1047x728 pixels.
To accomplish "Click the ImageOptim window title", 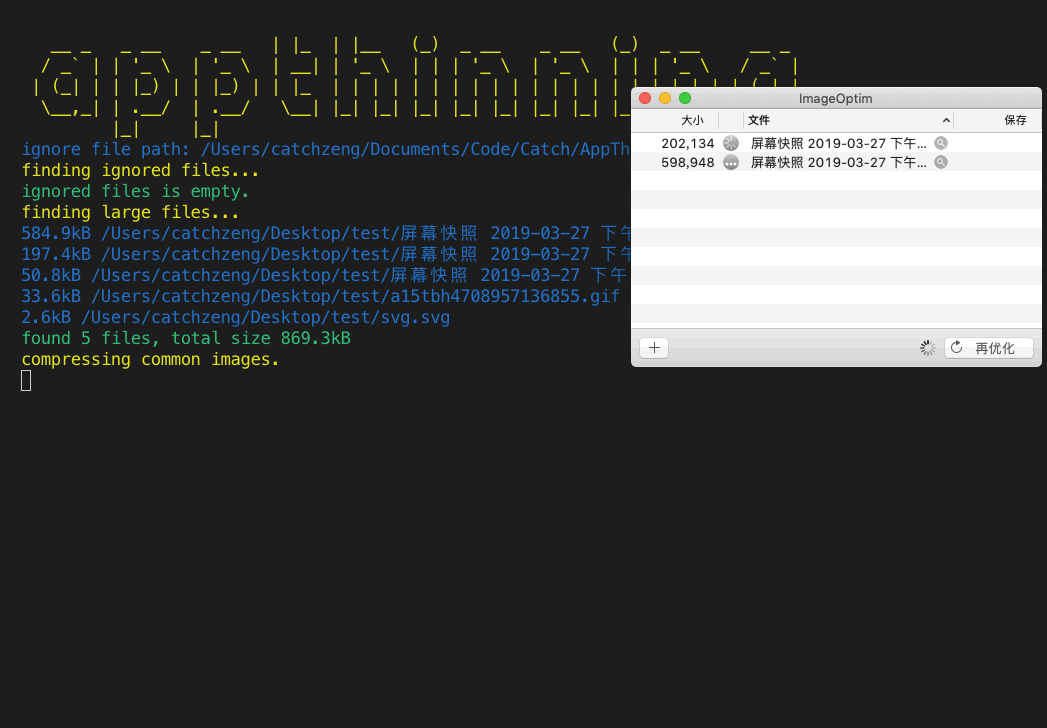I will (x=835, y=98).
